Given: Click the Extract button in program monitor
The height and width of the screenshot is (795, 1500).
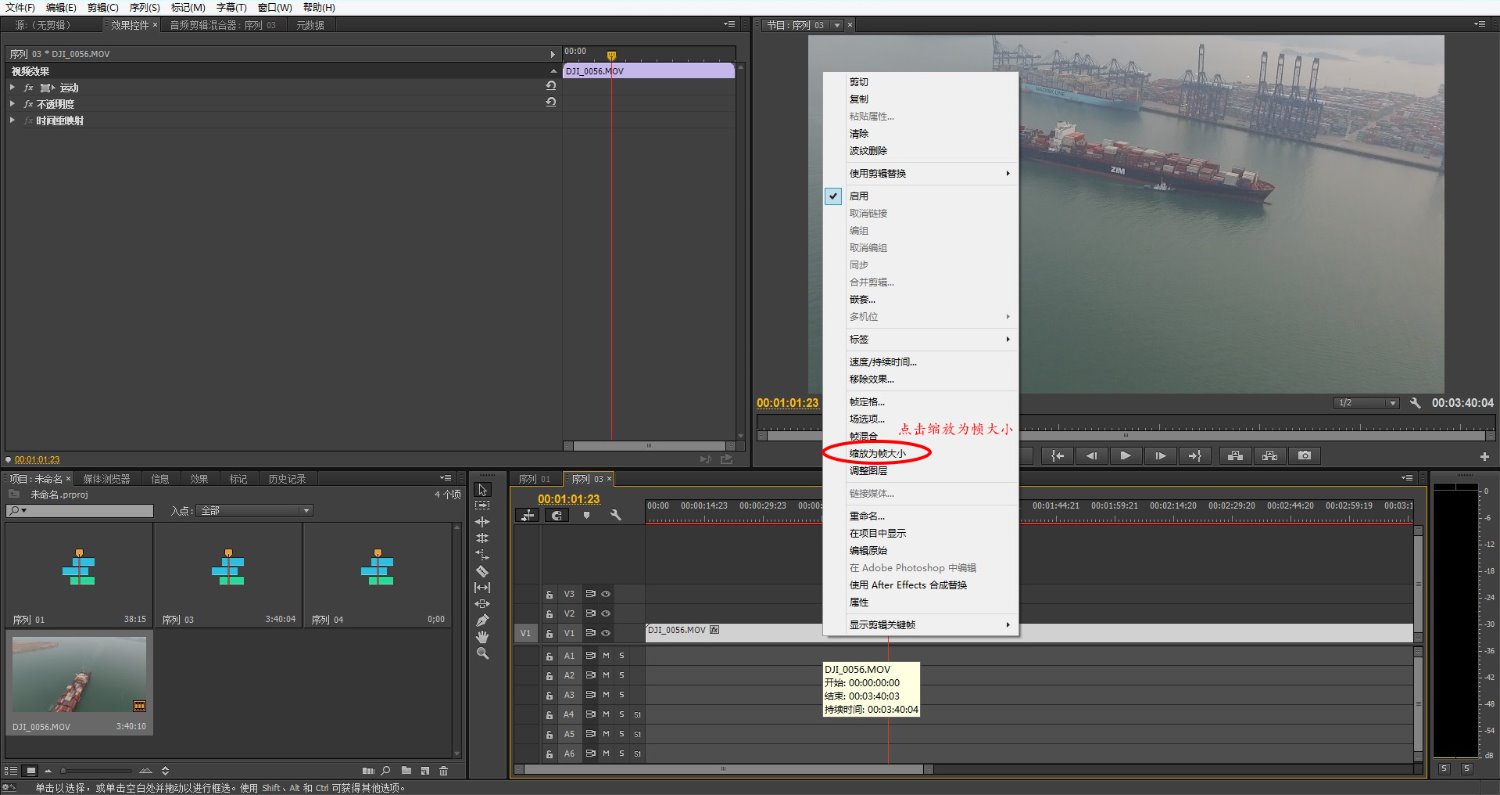Looking at the screenshot, I should (x=1270, y=456).
